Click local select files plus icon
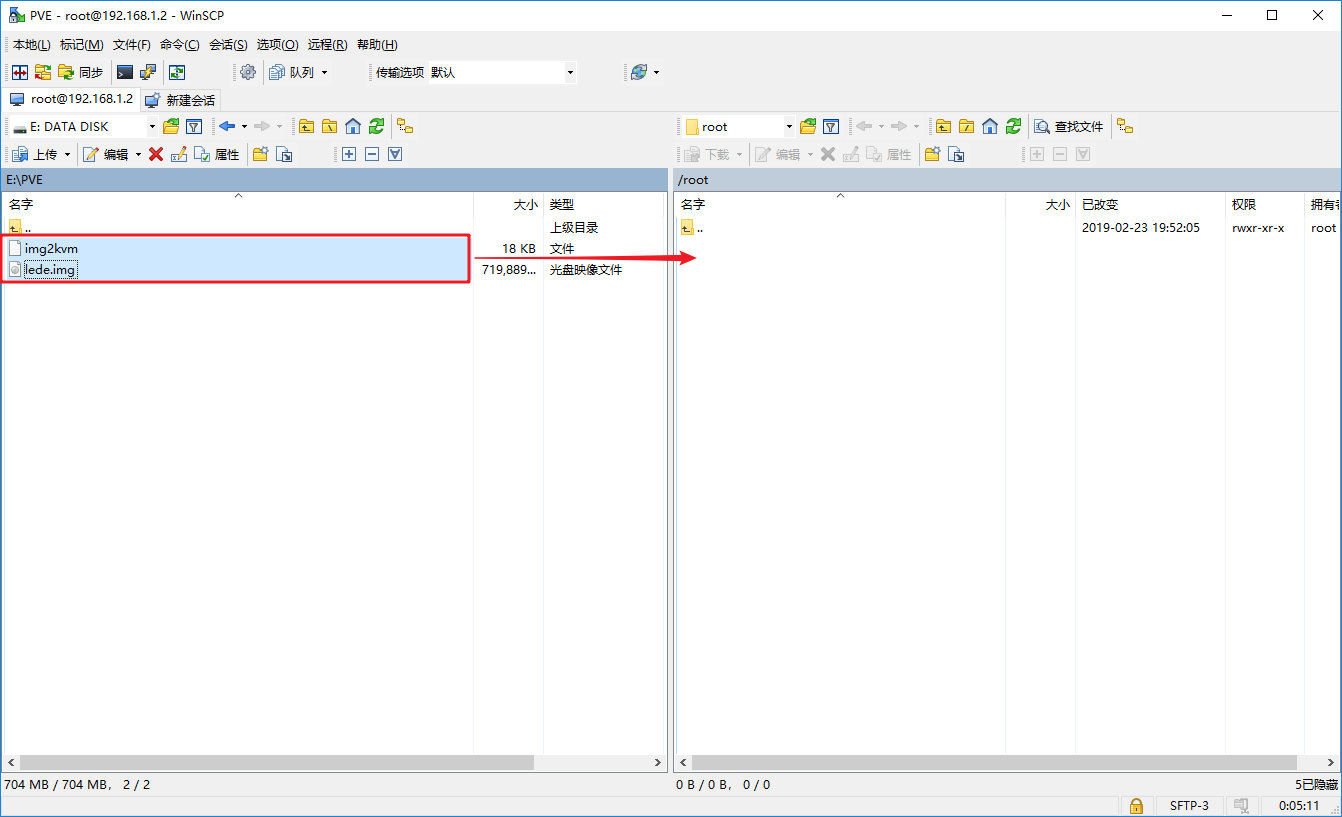Viewport: 1342px width, 817px height. [349, 154]
